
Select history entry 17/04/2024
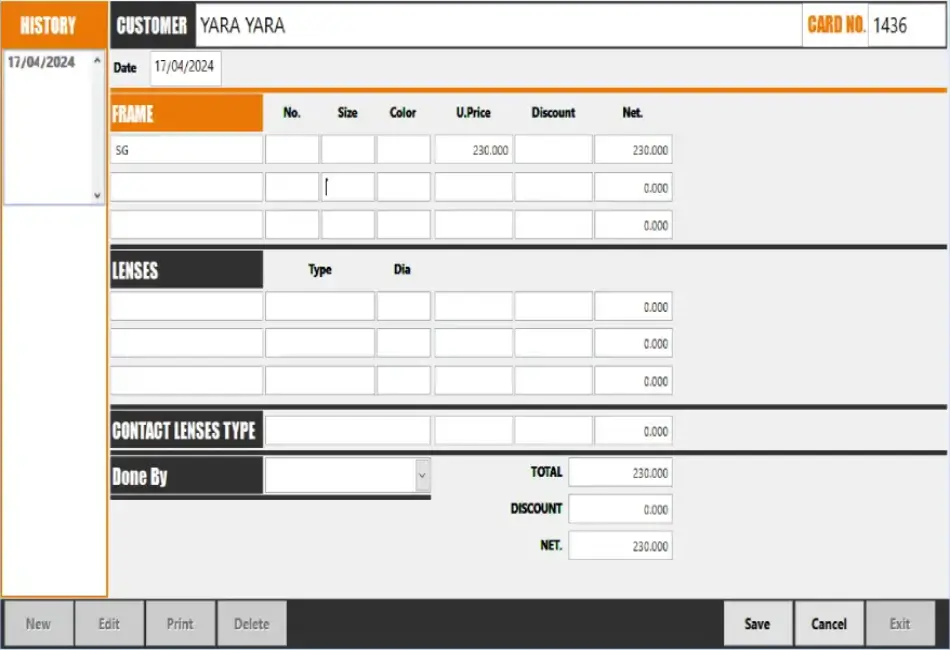(41, 62)
